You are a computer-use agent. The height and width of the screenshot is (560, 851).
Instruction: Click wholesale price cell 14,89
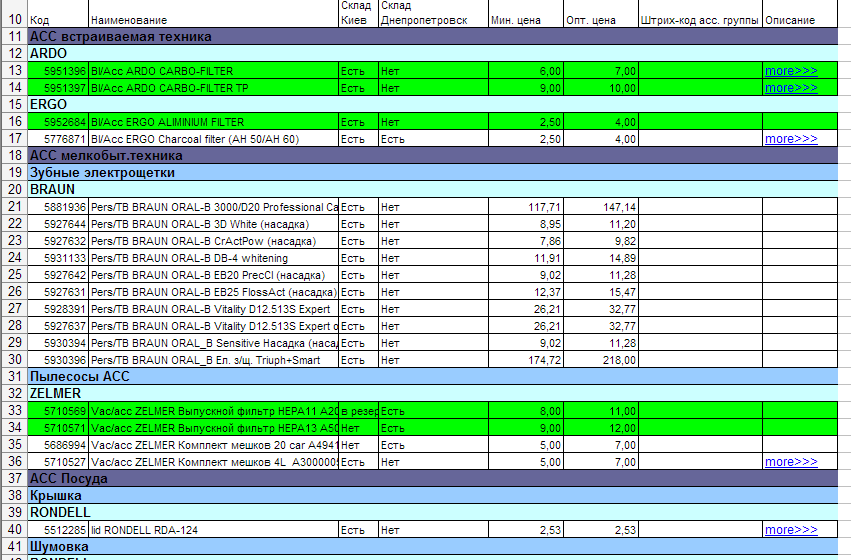(601, 258)
